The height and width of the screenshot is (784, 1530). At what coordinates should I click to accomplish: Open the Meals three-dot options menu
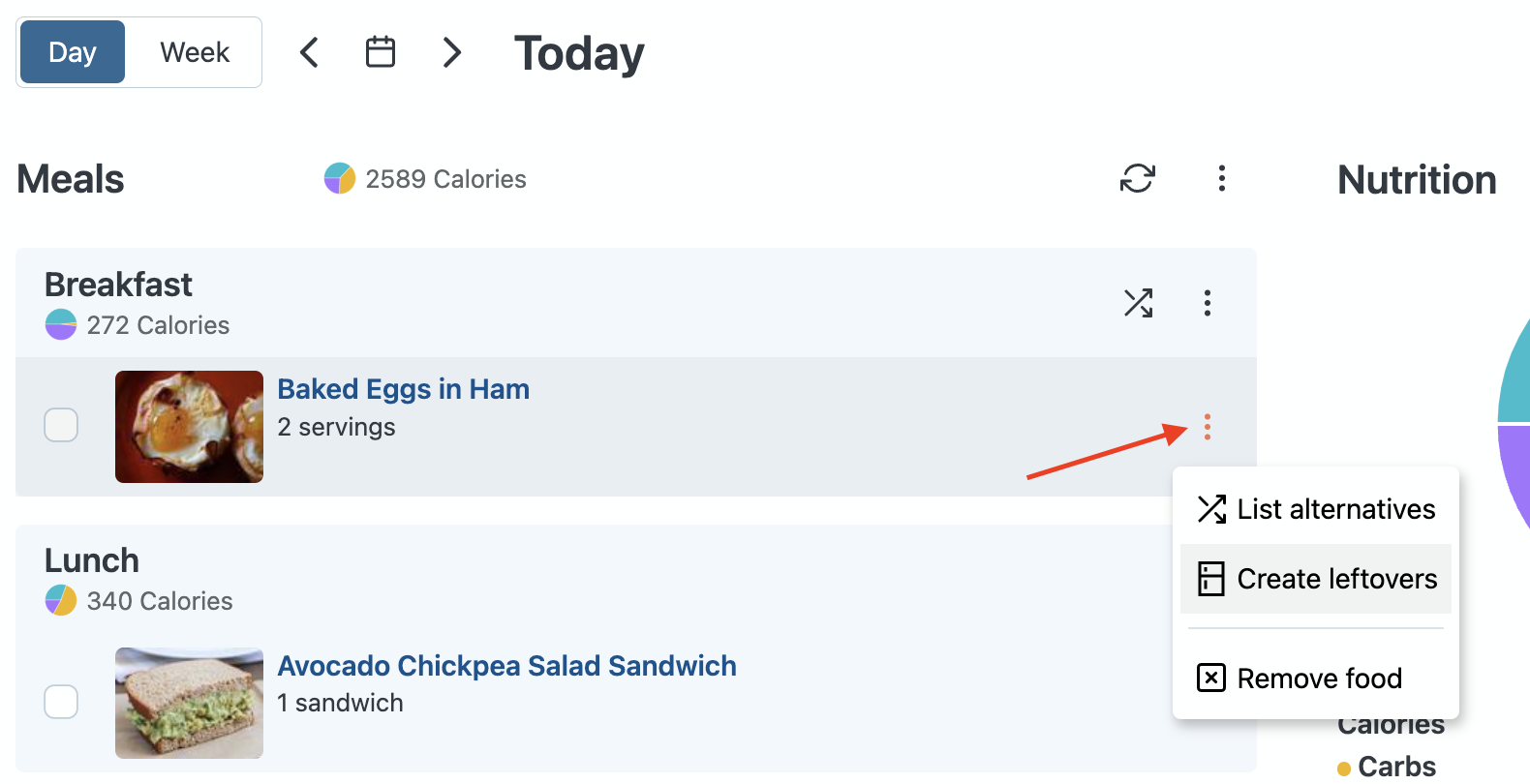pyautogui.click(x=1222, y=178)
